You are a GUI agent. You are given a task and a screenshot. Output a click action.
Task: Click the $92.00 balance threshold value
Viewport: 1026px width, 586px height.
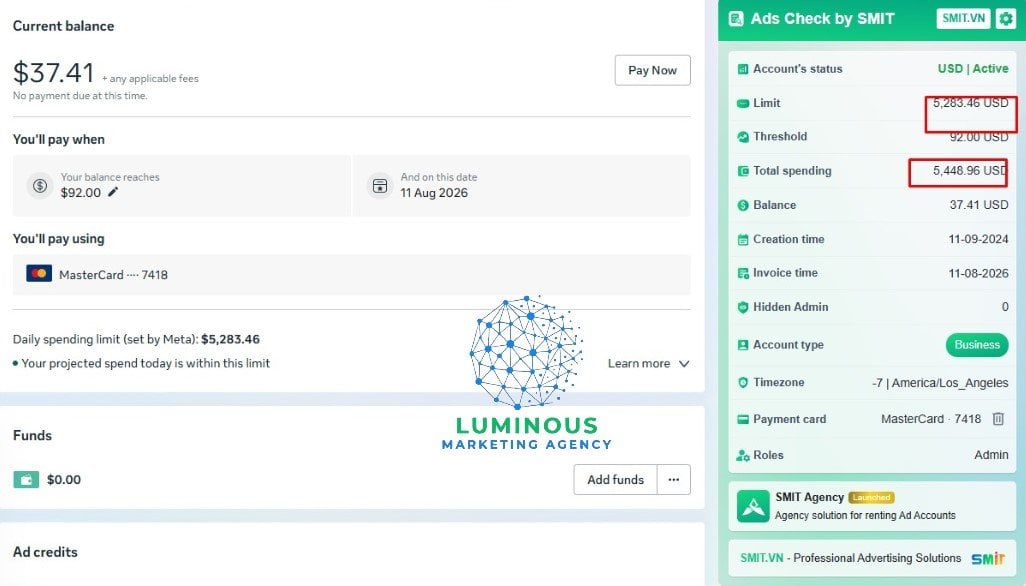pyautogui.click(x=80, y=192)
